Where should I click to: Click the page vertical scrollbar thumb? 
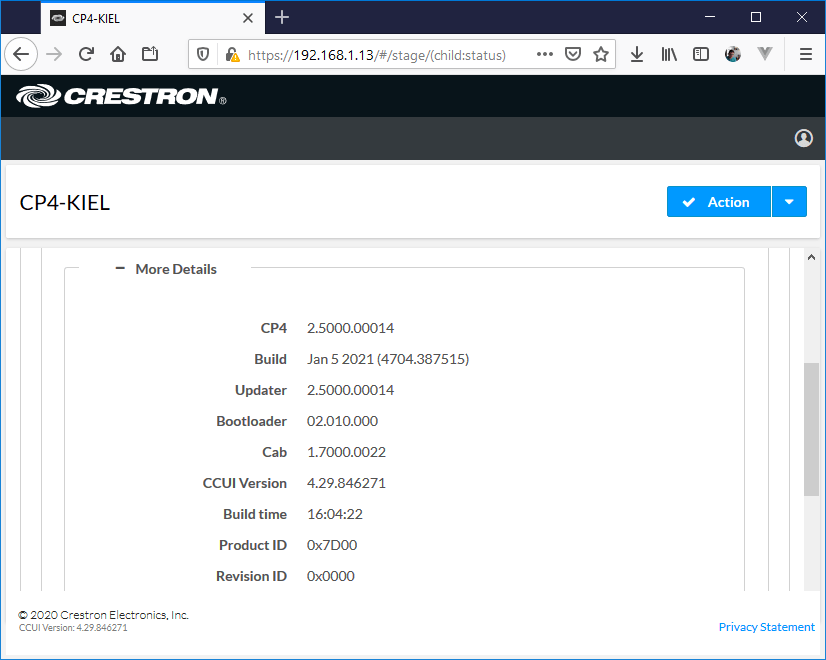point(811,430)
